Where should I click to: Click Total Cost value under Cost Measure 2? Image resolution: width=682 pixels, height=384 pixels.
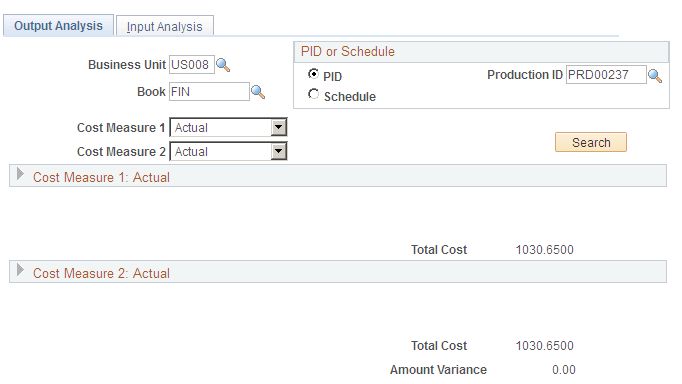point(545,346)
